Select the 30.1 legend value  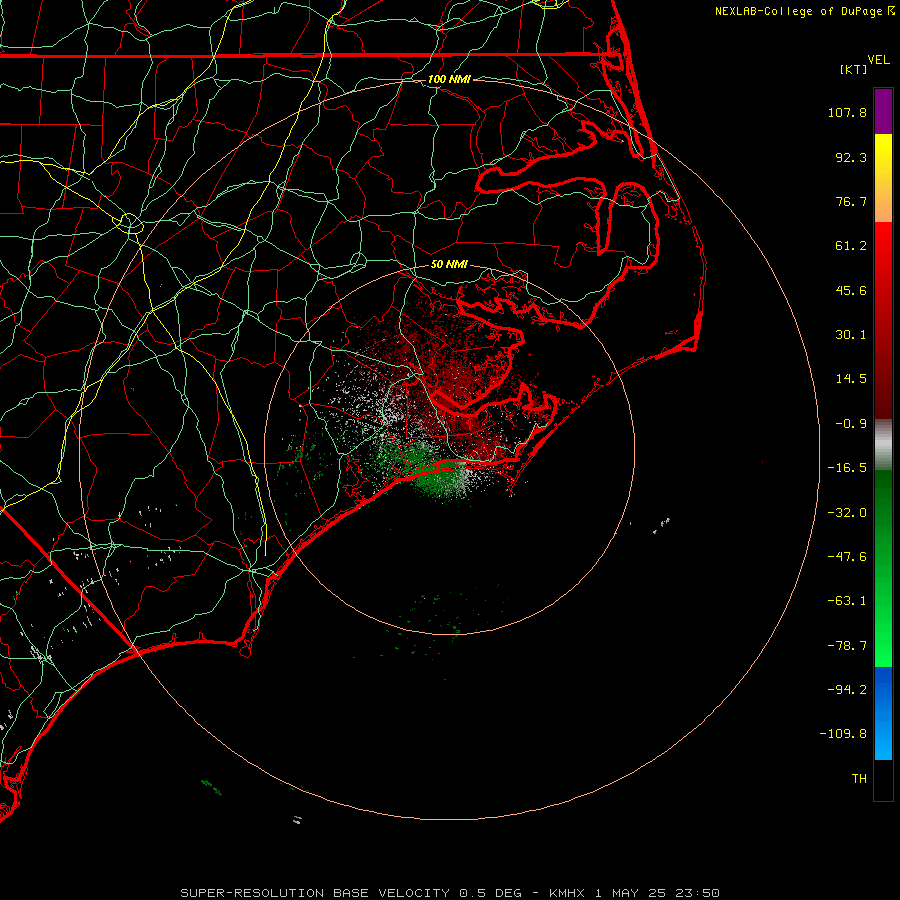(x=851, y=335)
